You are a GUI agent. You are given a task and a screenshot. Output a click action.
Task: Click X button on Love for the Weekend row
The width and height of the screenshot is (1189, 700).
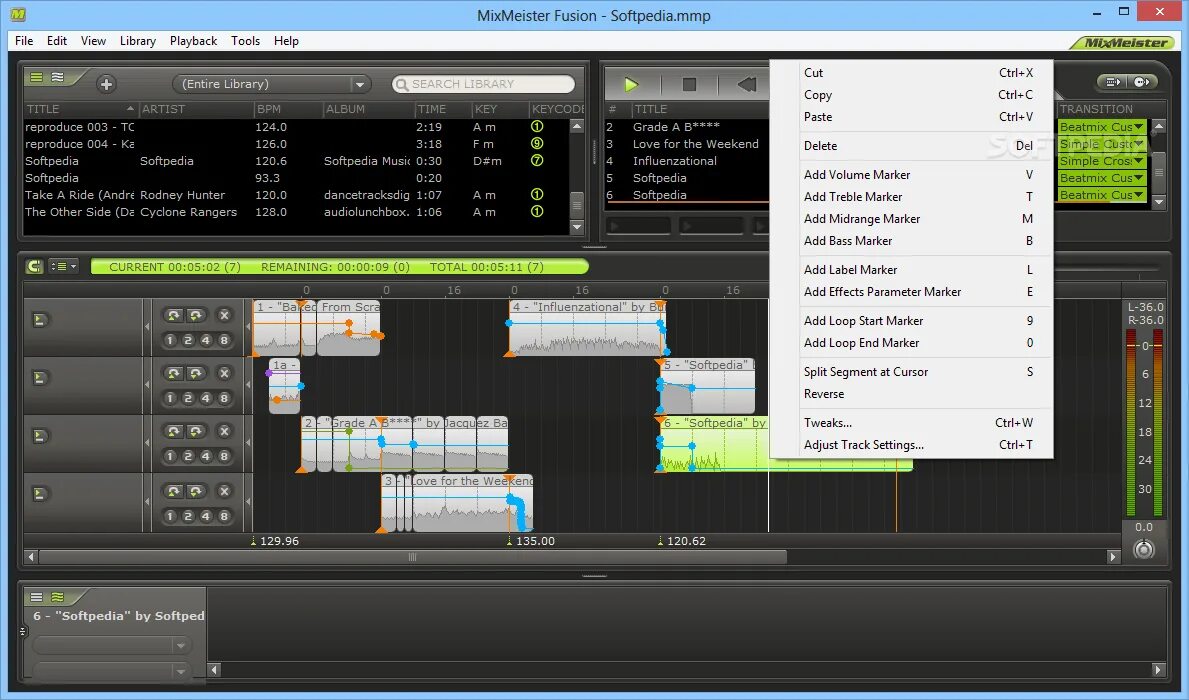point(224,491)
